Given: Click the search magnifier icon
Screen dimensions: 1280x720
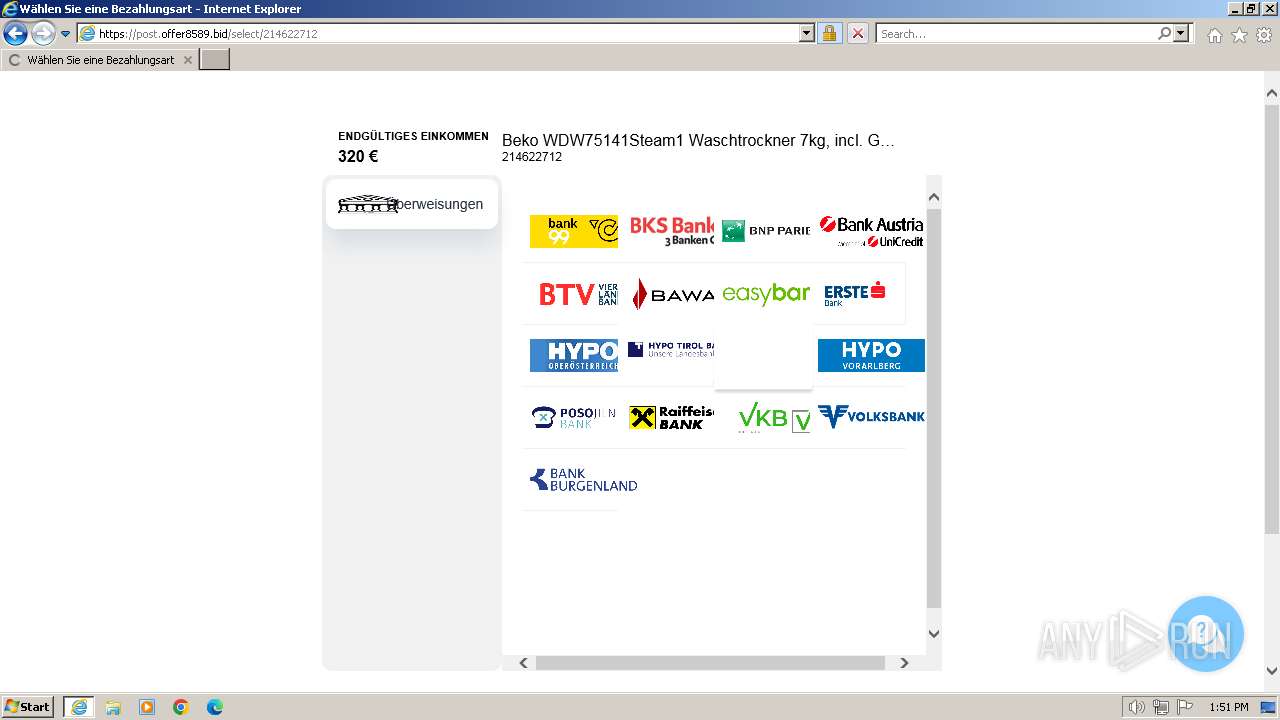Looking at the screenshot, I should click(1164, 33).
